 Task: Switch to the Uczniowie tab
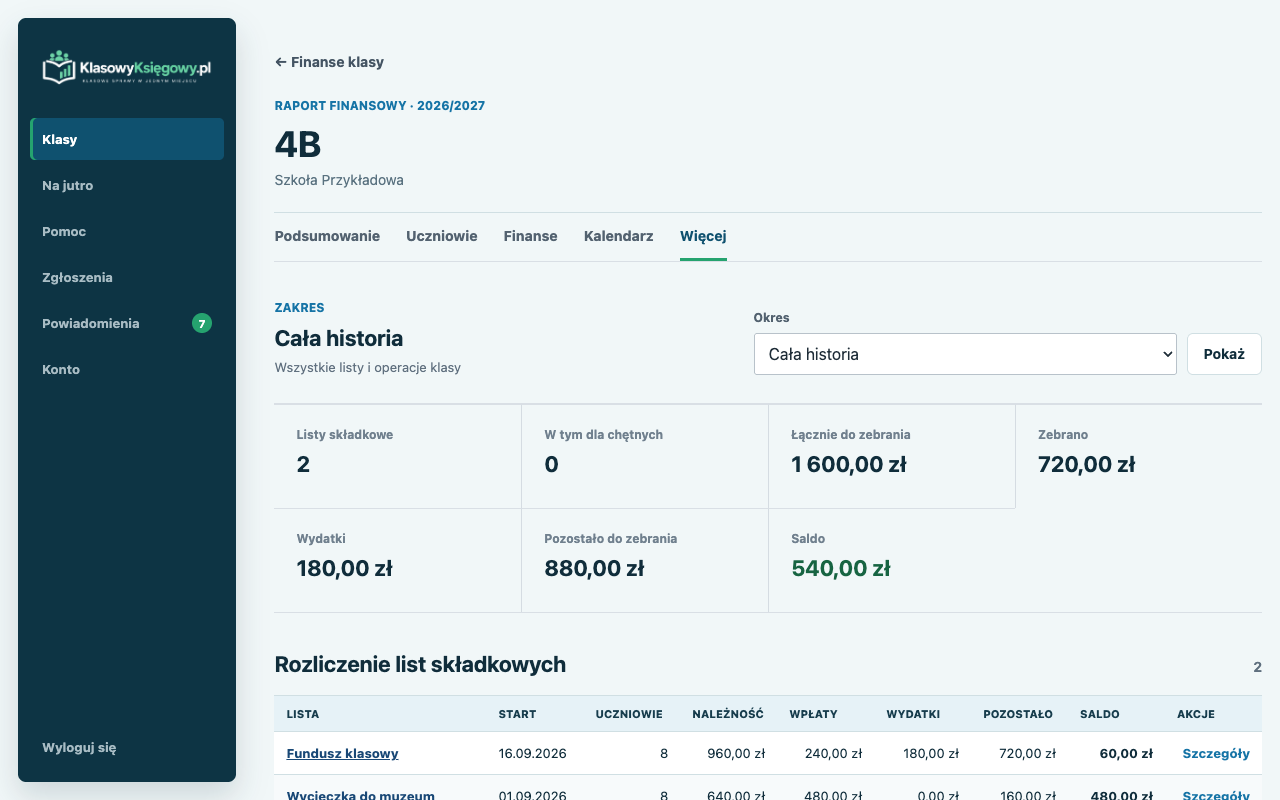(441, 237)
